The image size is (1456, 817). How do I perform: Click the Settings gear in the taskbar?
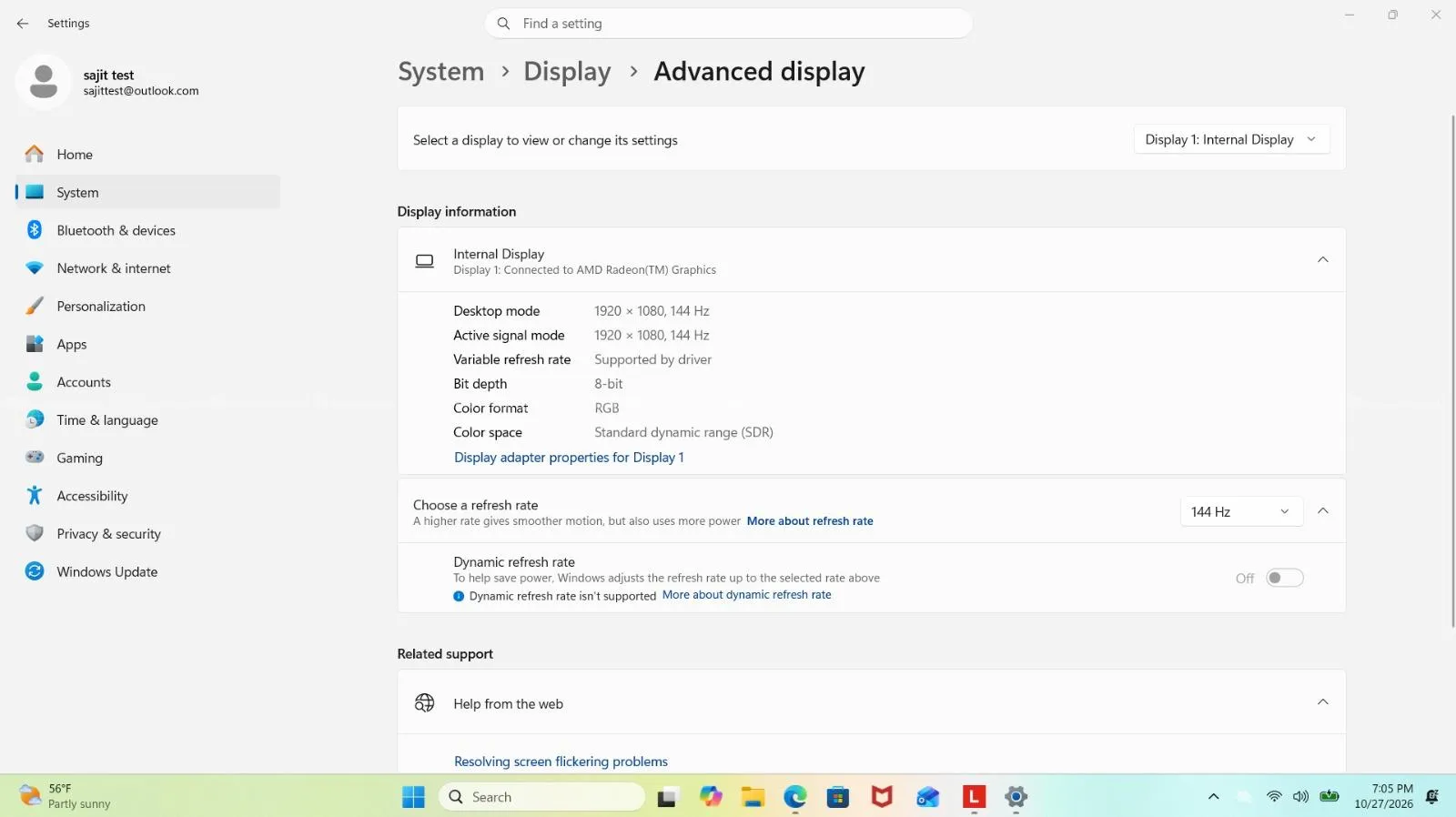(1016, 797)
